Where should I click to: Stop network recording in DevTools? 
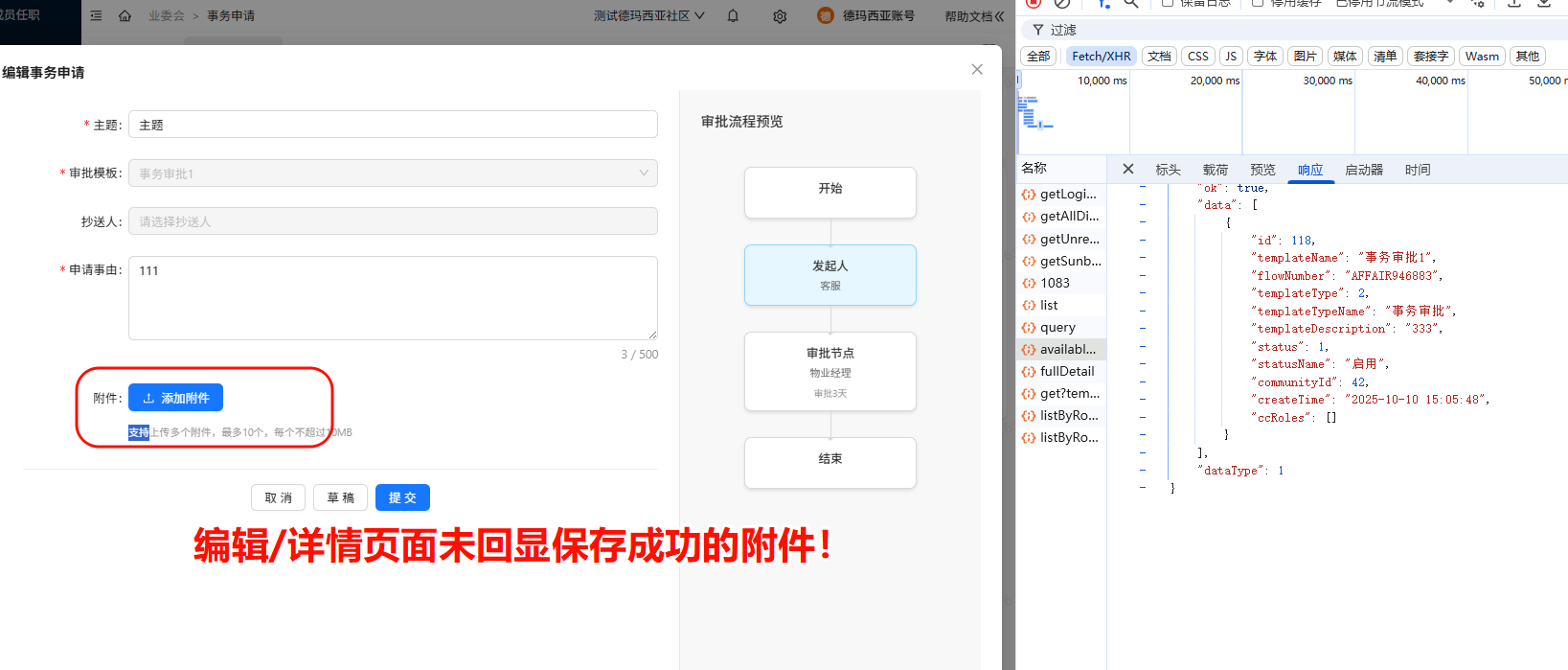pos(1034,3)
